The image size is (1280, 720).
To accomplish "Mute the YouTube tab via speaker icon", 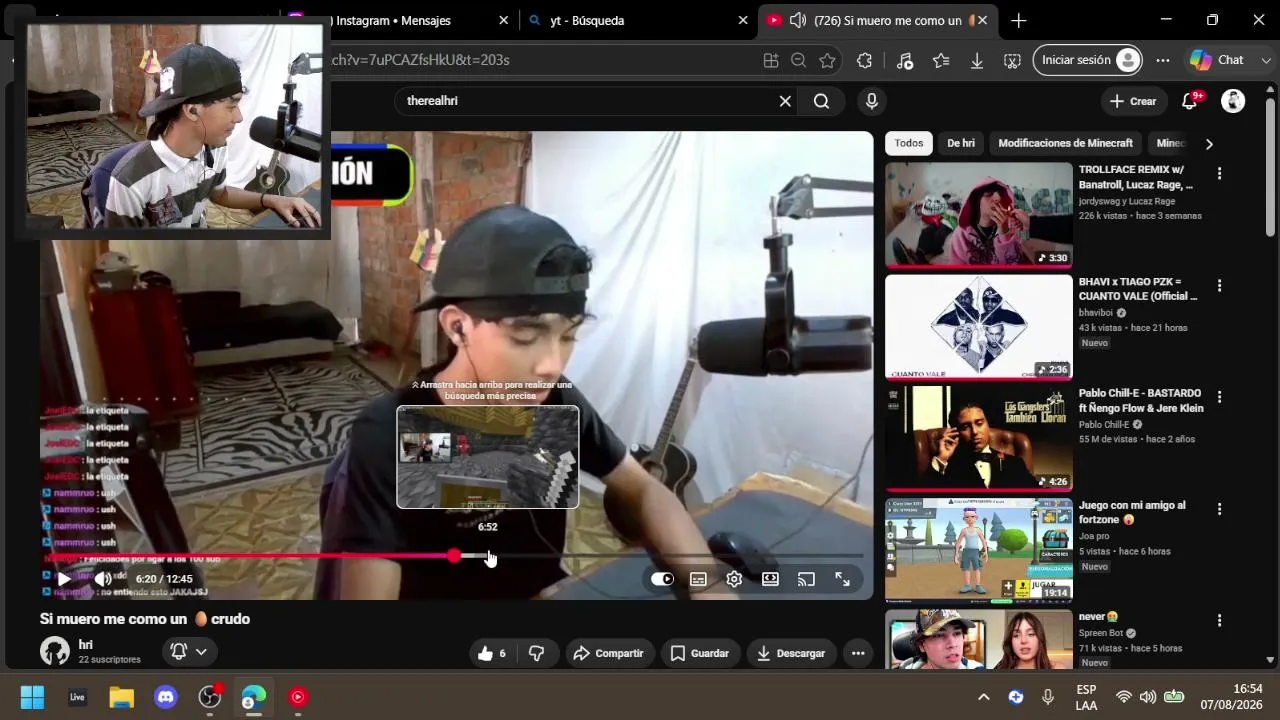I will point(798,20).
